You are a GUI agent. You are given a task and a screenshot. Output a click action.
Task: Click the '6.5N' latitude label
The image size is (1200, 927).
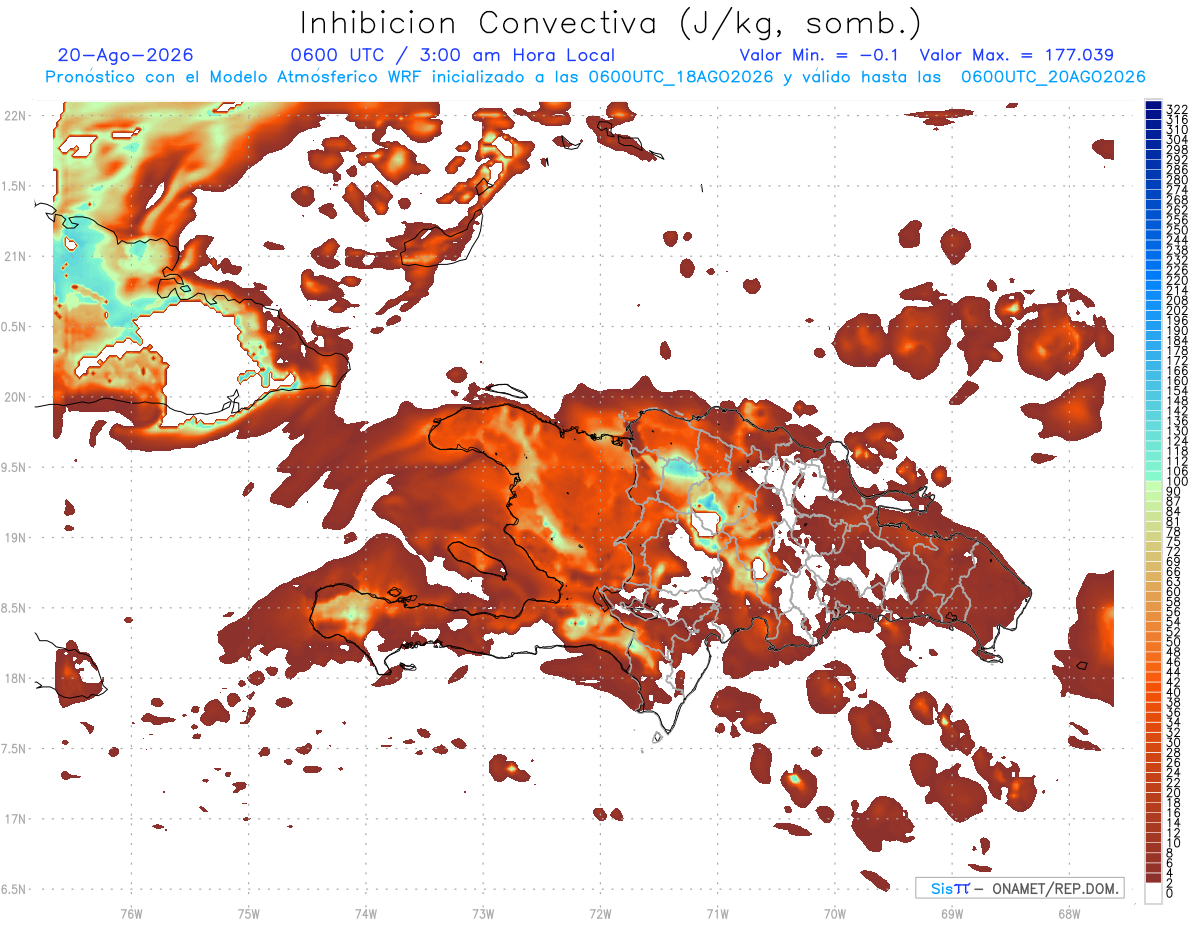13,889
